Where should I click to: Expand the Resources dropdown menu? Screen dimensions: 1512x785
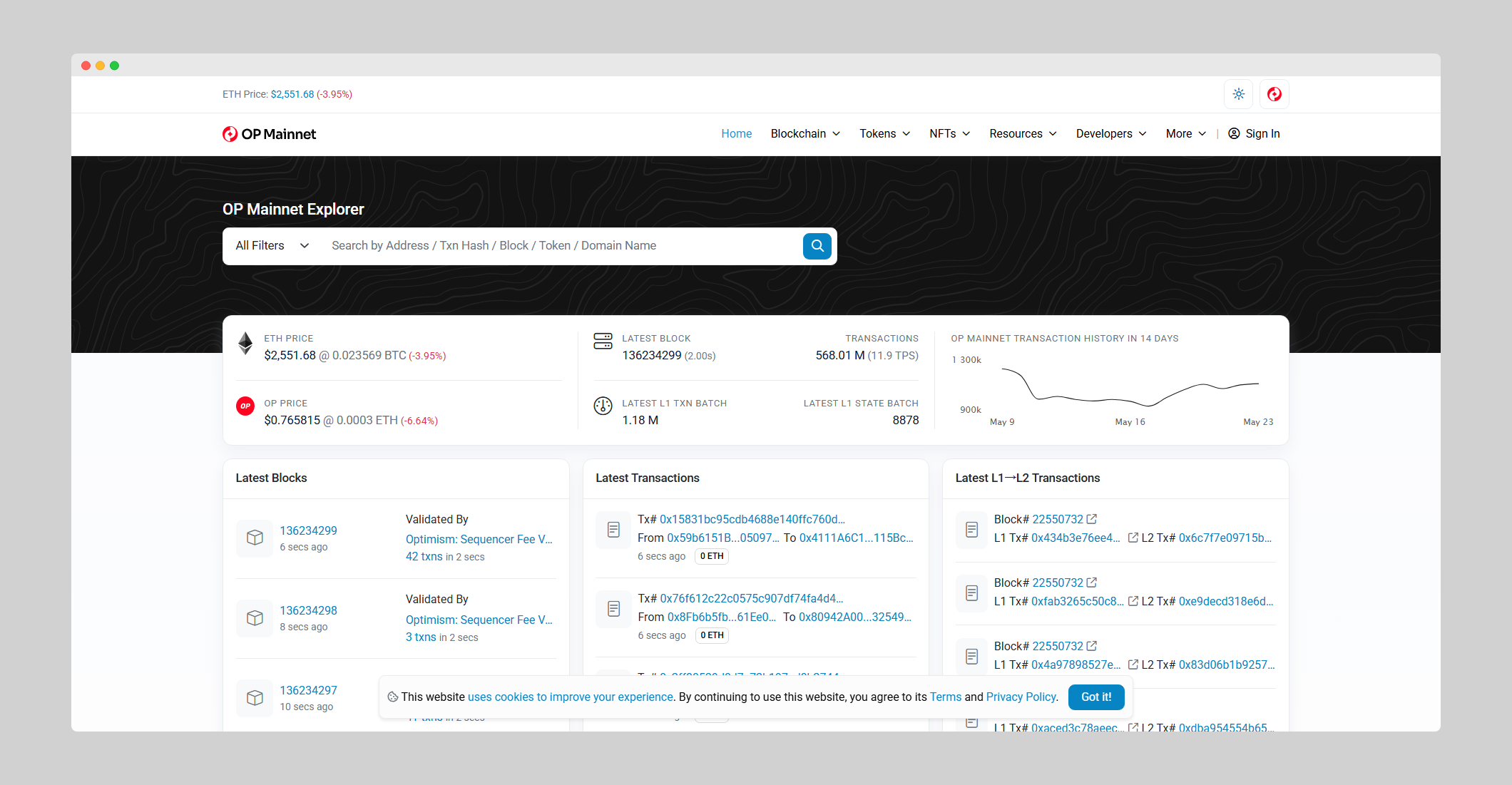point(1023,134)
